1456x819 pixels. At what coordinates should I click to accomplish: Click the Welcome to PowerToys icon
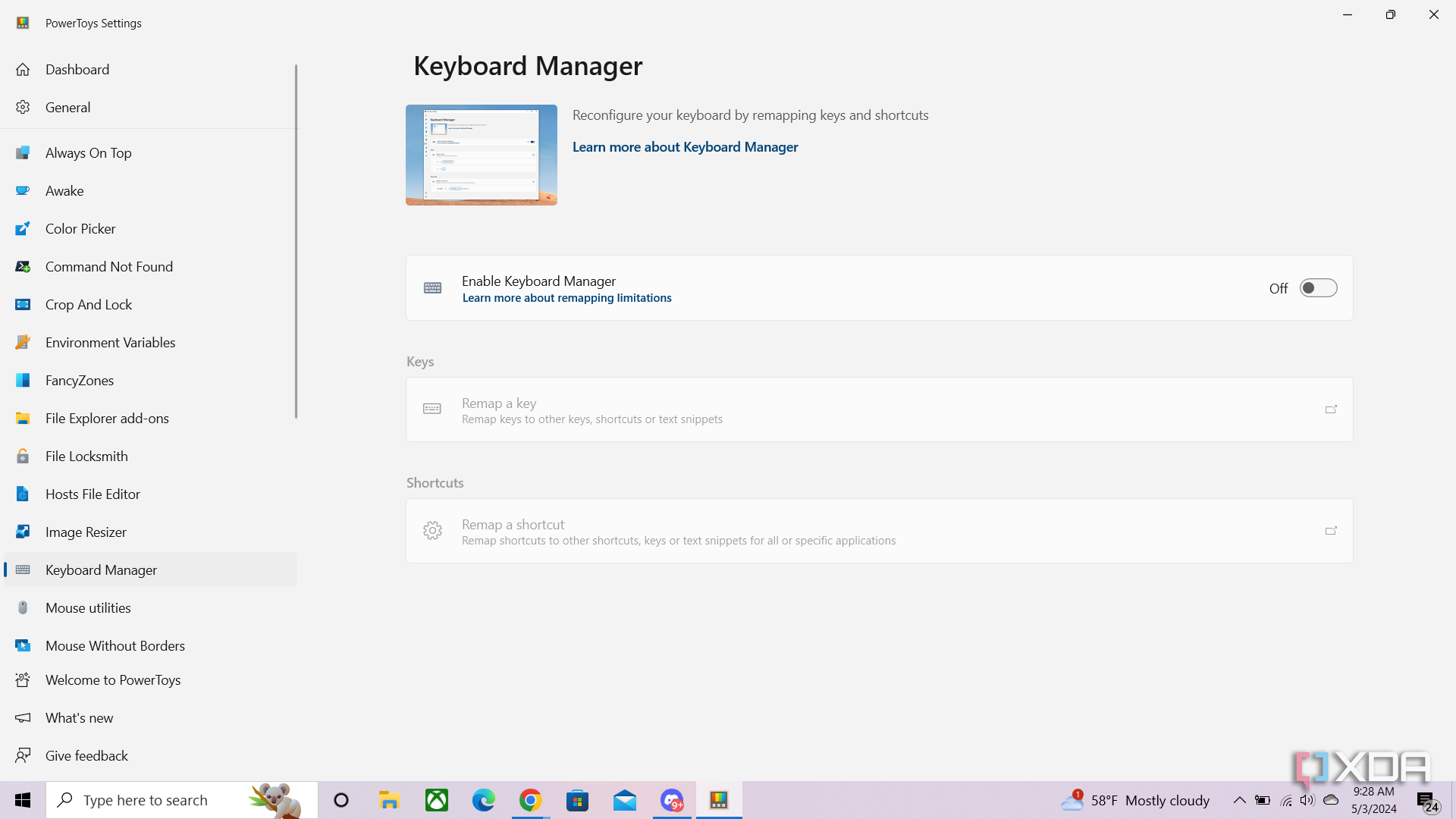tap(23, 679)
